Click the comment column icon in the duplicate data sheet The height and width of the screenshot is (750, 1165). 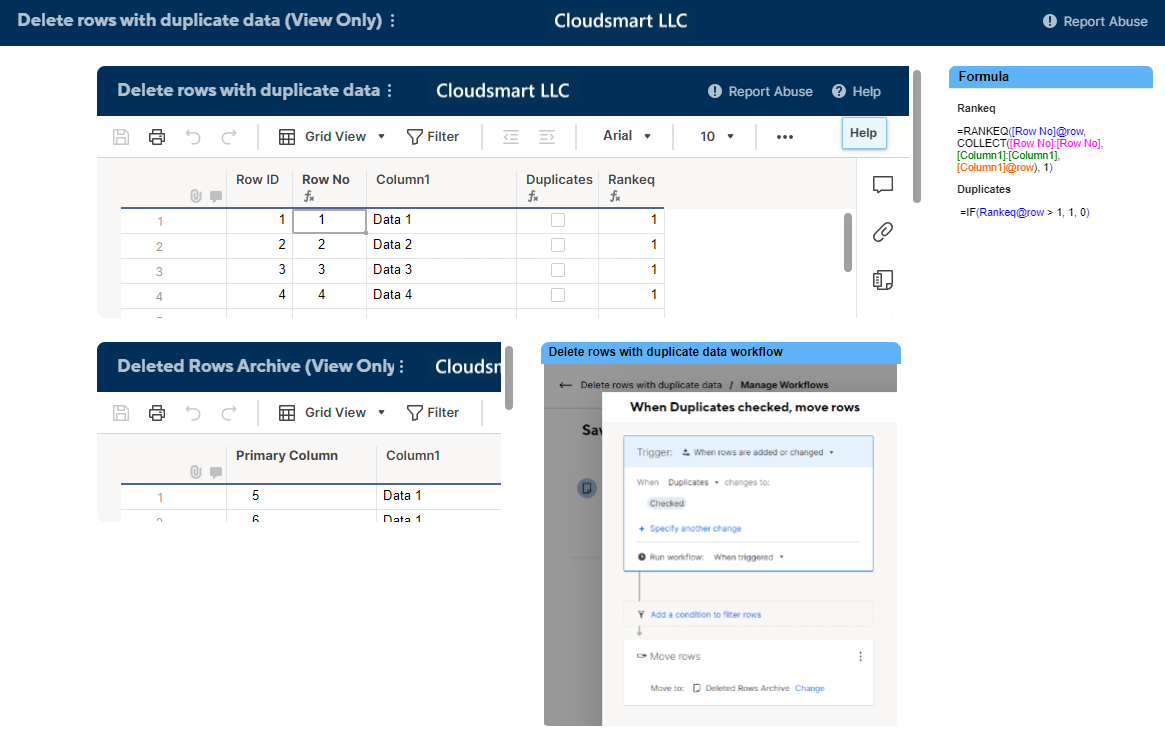(215, 196)
